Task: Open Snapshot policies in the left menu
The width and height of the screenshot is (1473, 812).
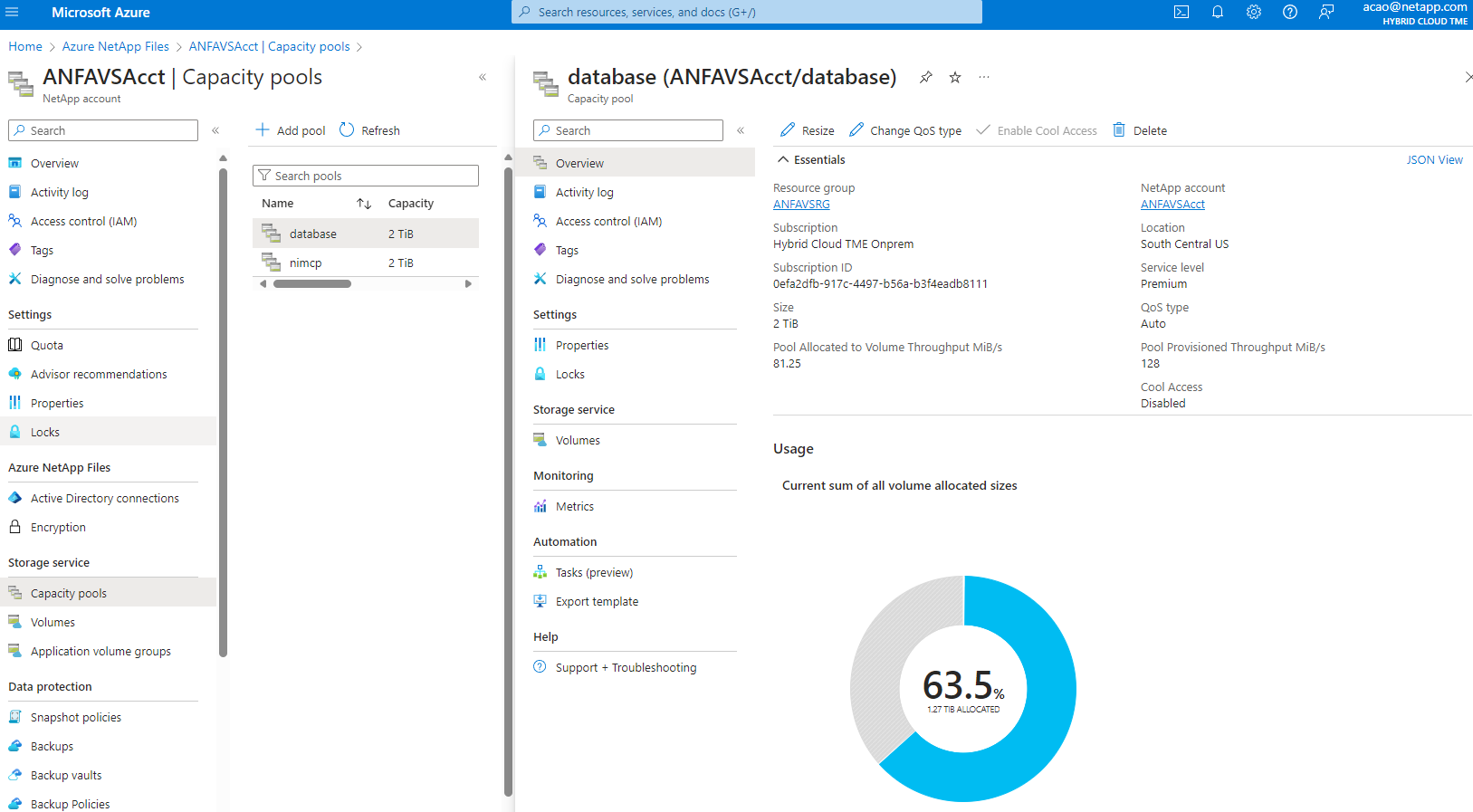Action: click(76, 718)
